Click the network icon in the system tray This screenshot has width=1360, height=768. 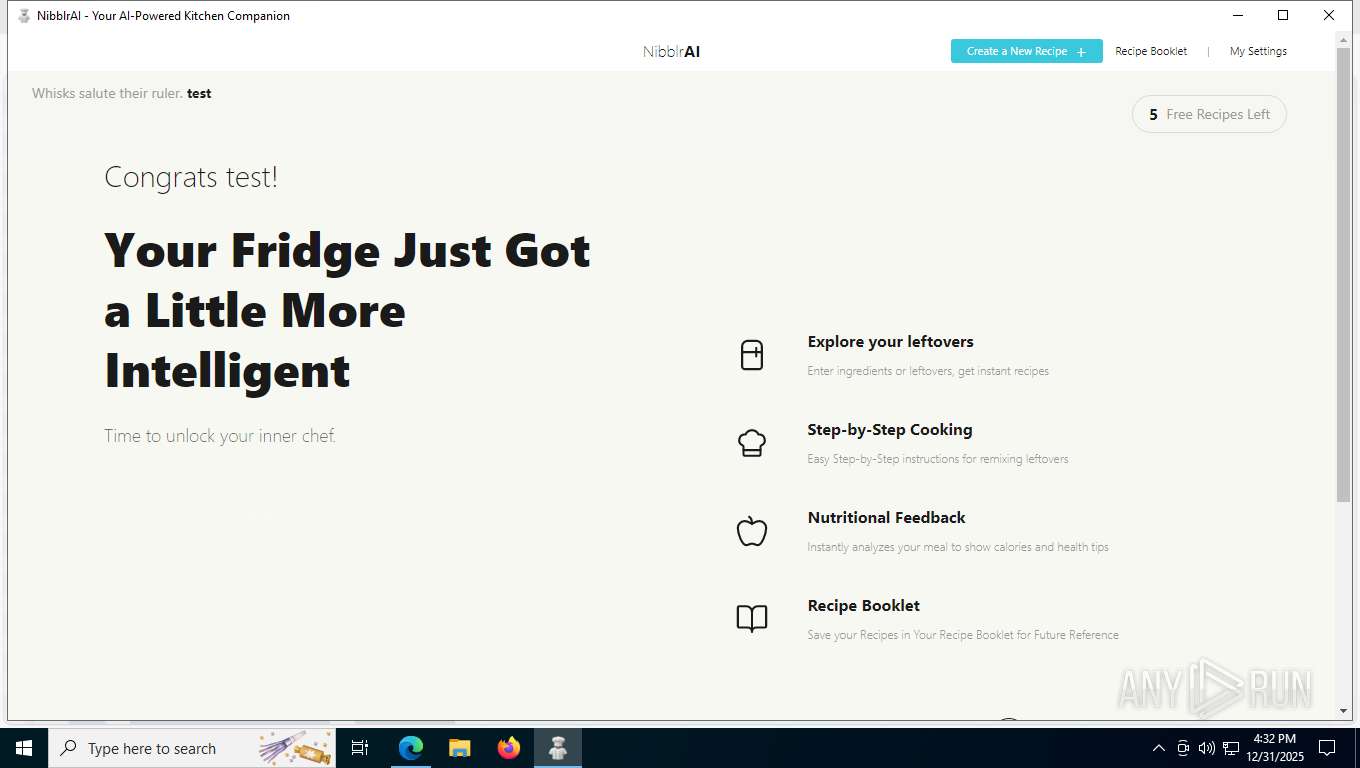tap(1231, 748)
